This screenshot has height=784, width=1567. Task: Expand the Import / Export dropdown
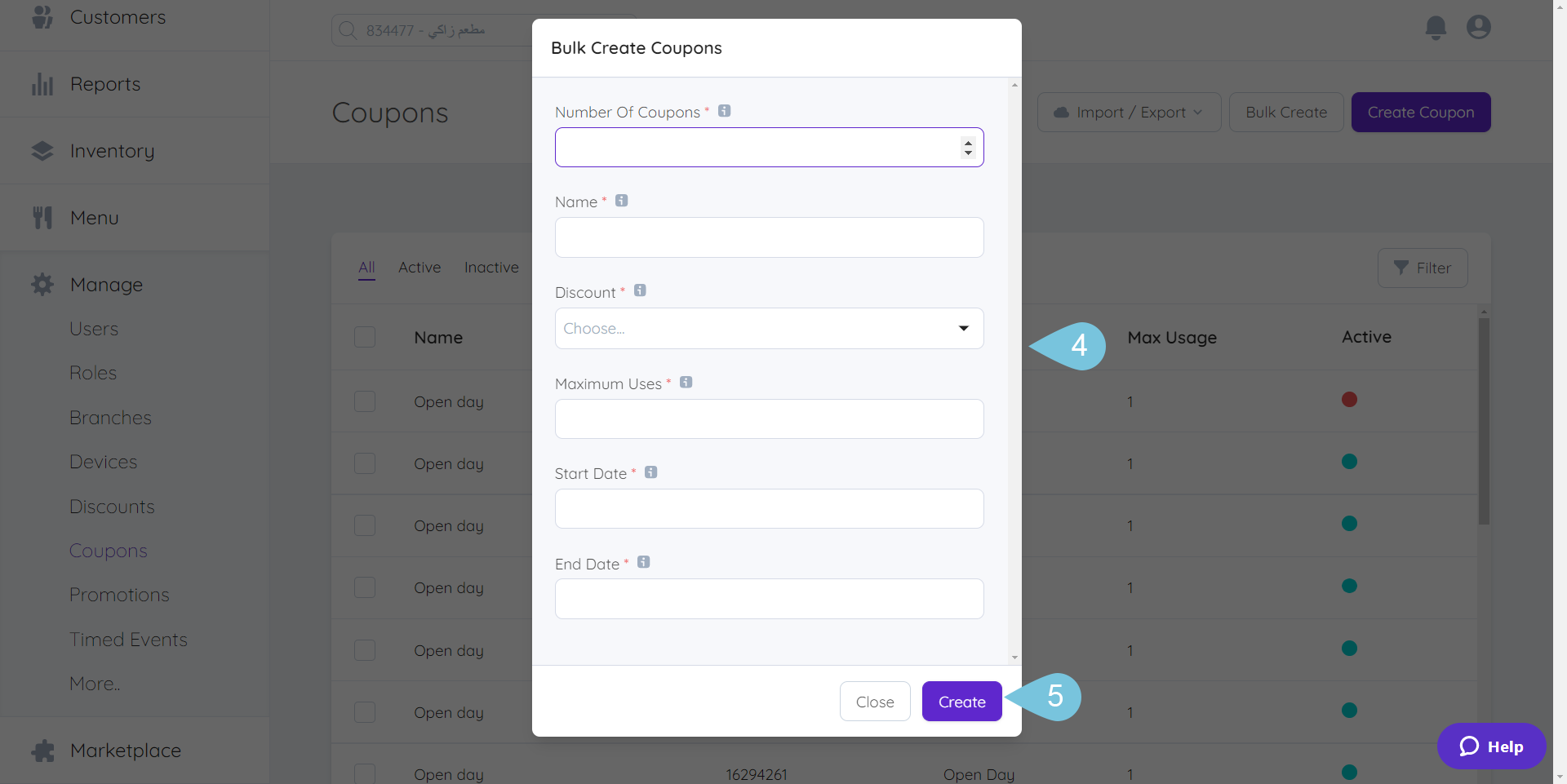click(1129, 112)
